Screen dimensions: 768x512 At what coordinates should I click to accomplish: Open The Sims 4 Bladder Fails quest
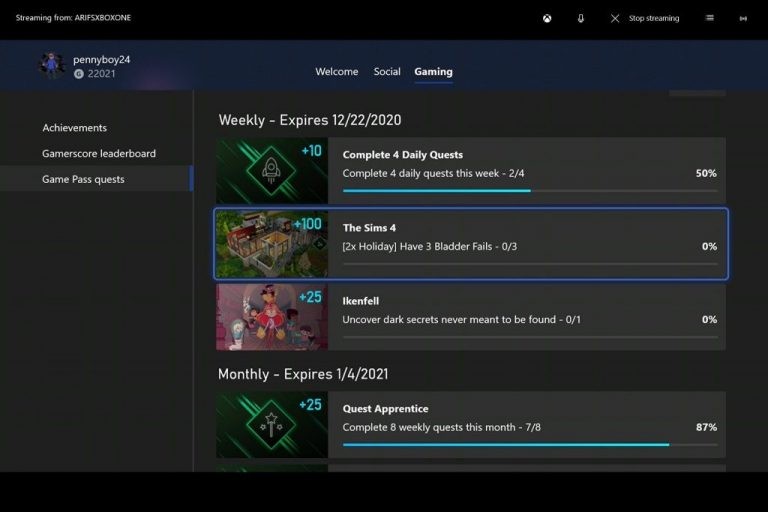tap(471, 244)
